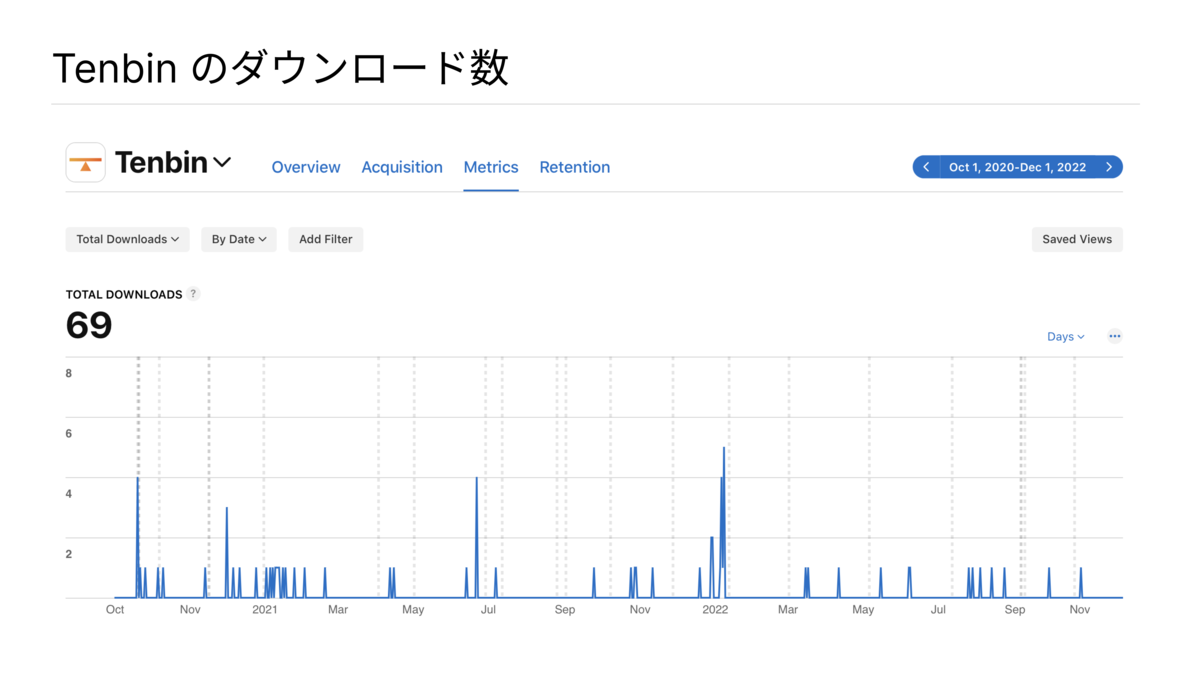Click the 69 total downloads value

[x=89, y=325]
